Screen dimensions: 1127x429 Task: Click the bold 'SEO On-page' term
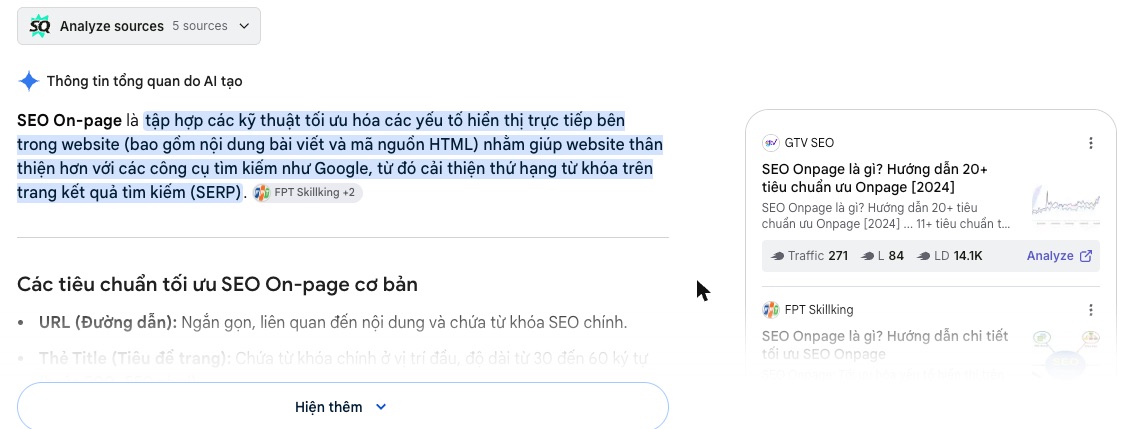pyautogui.click(x=70, y=119)
